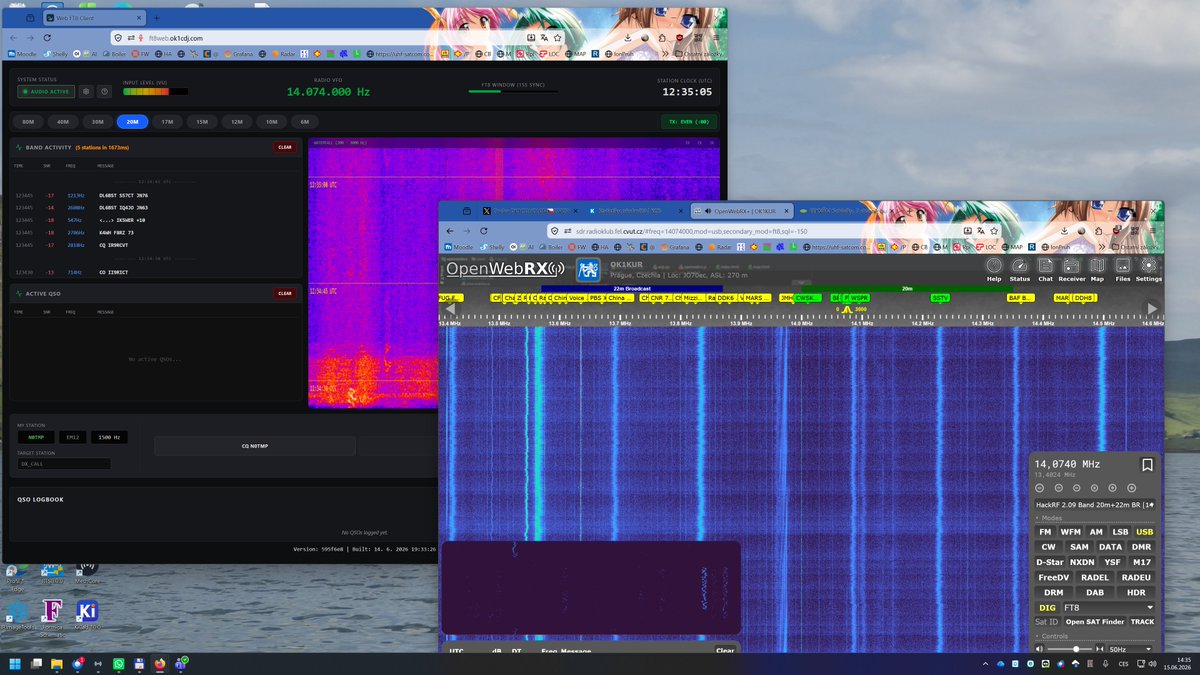Select the CW mode button
This screenshot has height=675, width=1200.
point(1048,547)
